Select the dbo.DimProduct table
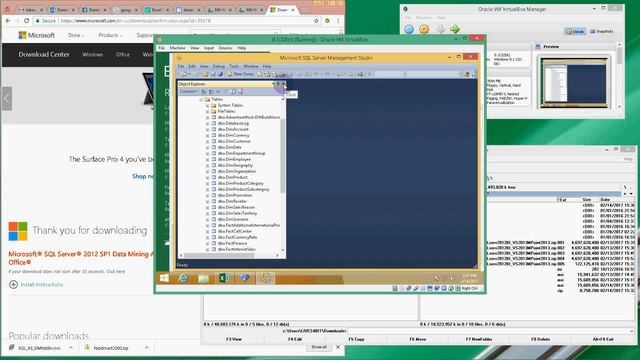 pos(233,177)
